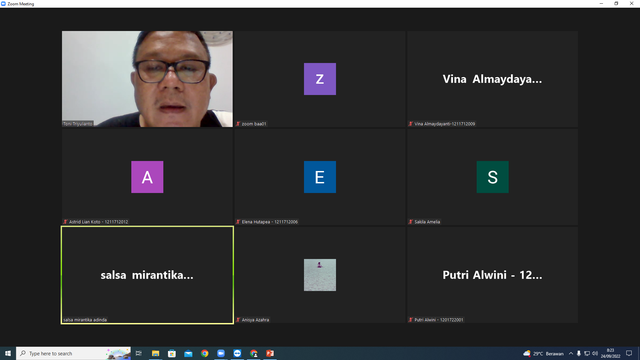640x360 pixels.
Task: Click the muted mic icon beside Sakila Amelia
Action: [411, 222]
